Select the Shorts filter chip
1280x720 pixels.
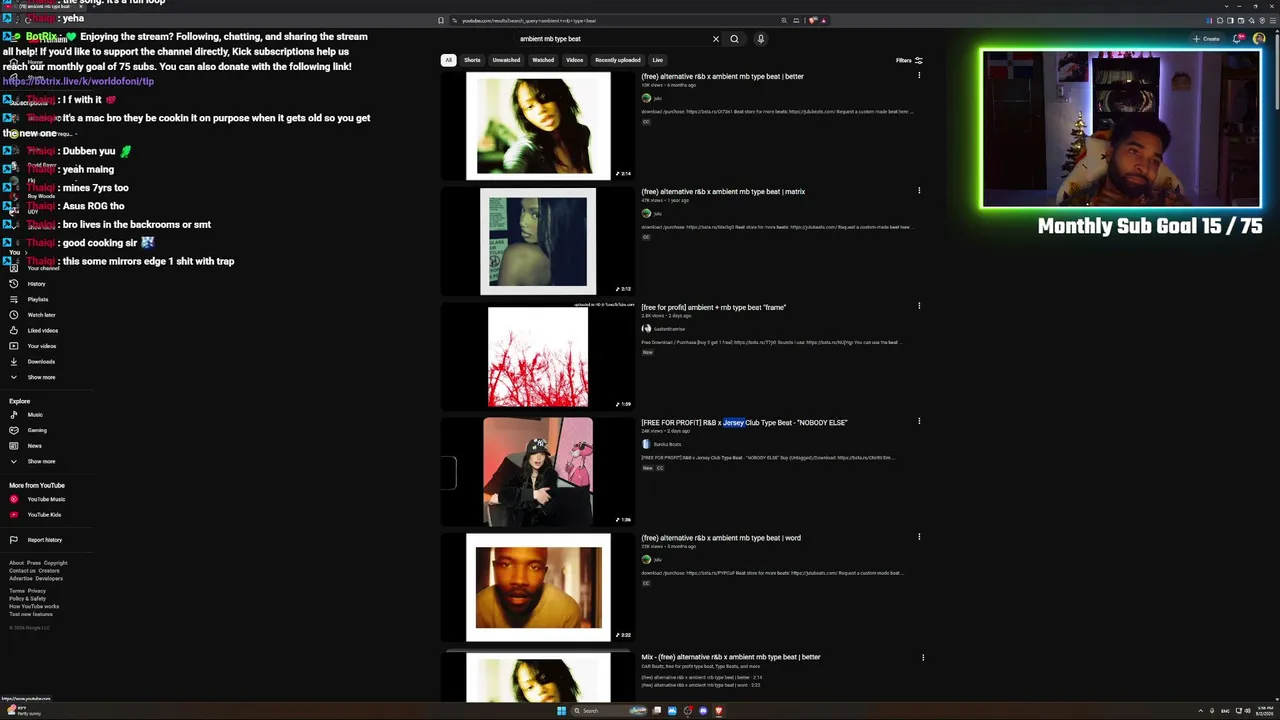point(472,60)
